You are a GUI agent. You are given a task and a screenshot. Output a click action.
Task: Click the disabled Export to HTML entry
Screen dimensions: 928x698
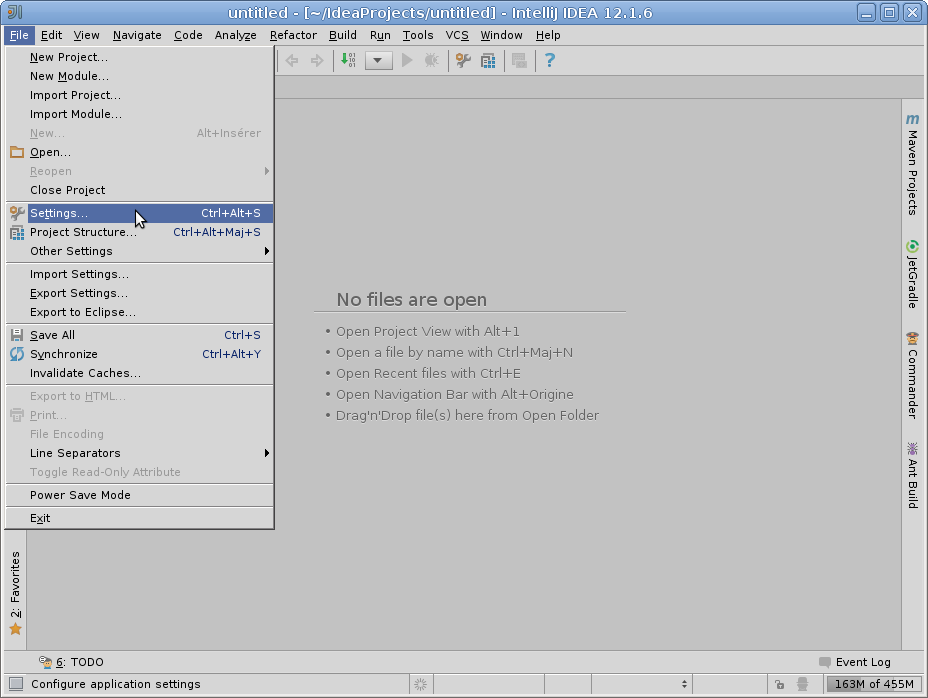point(140,396)
